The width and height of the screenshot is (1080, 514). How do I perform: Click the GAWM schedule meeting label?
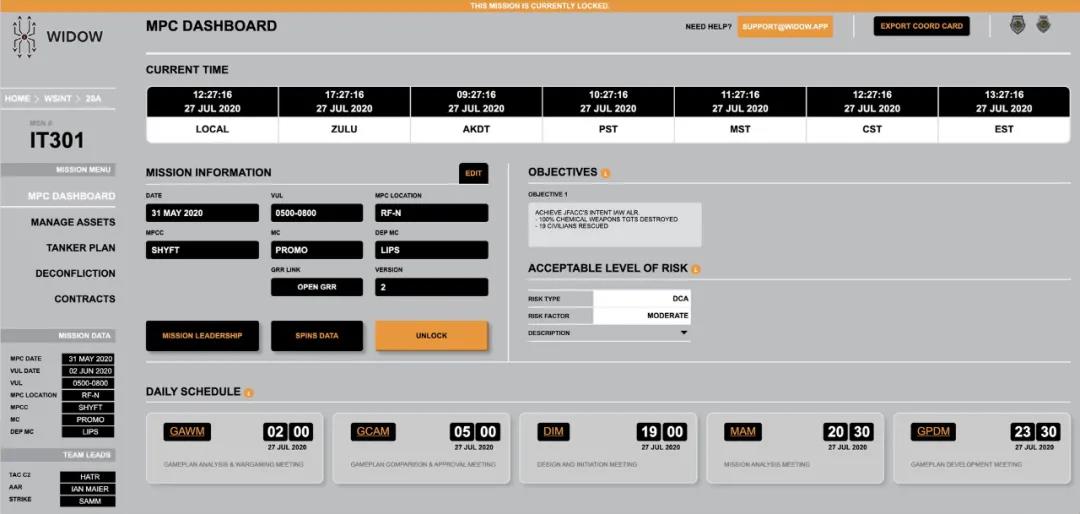pyautogui.click(x=187, y=432)
